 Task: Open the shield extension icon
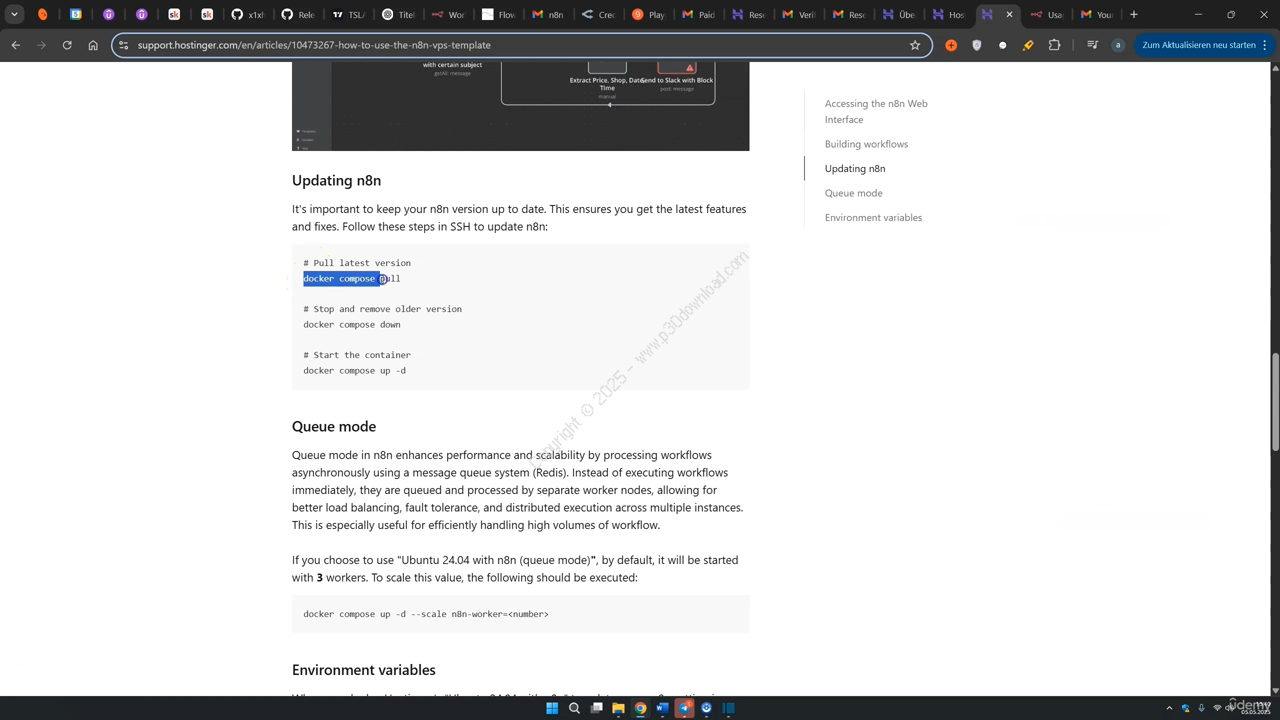click(x=977, y=45)
